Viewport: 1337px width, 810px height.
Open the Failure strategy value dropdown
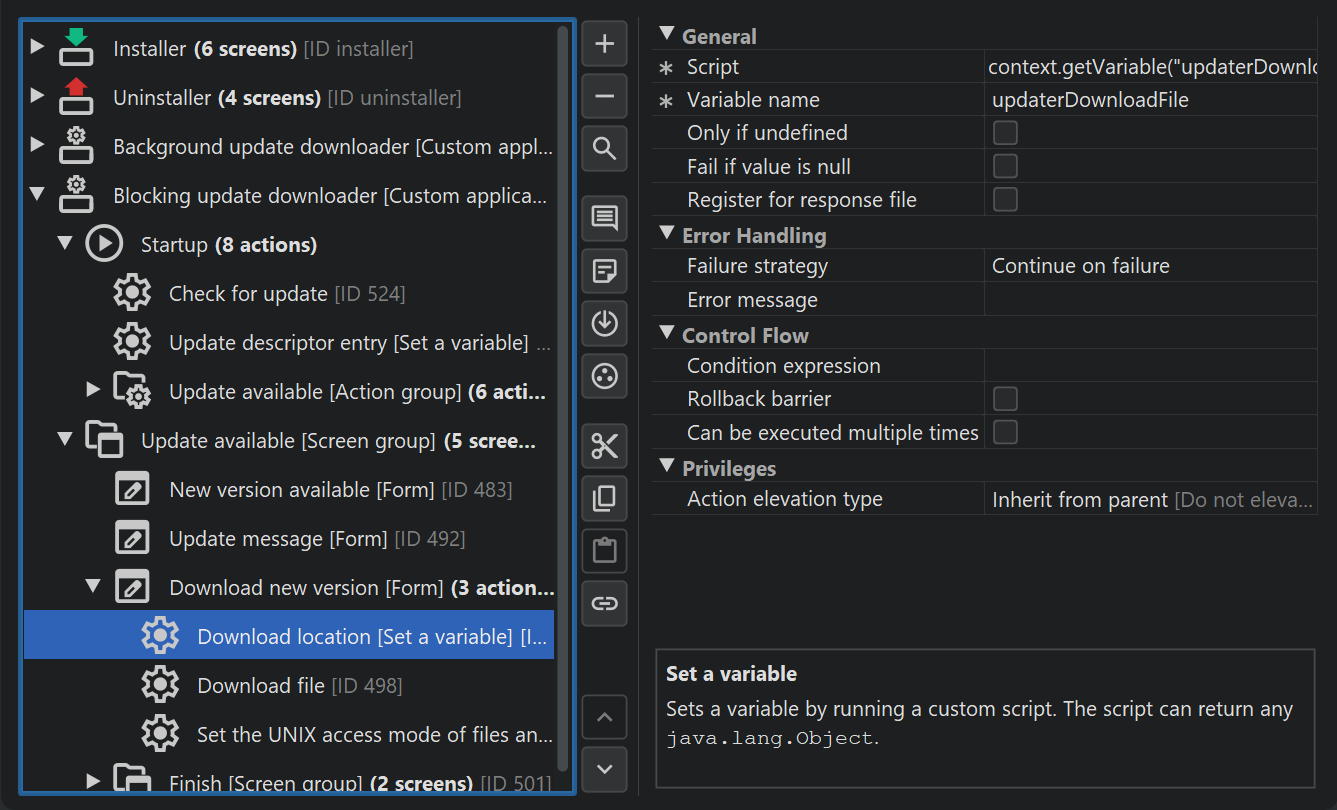coord(1150,266)
